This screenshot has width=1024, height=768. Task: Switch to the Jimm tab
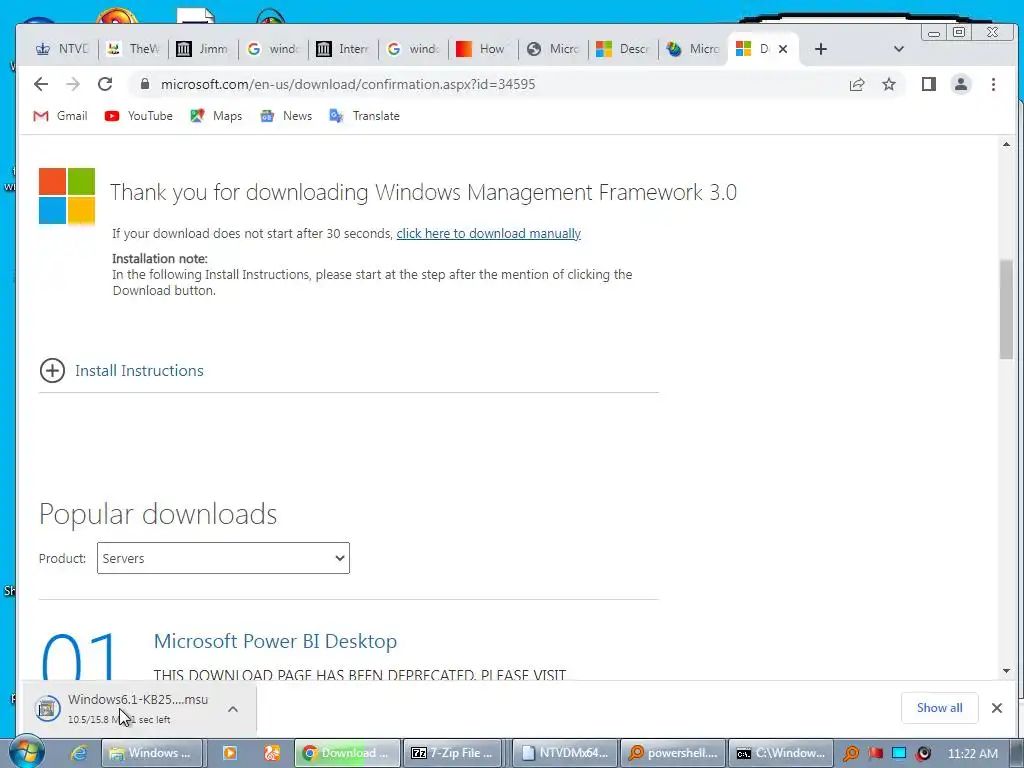click(203, 49)
